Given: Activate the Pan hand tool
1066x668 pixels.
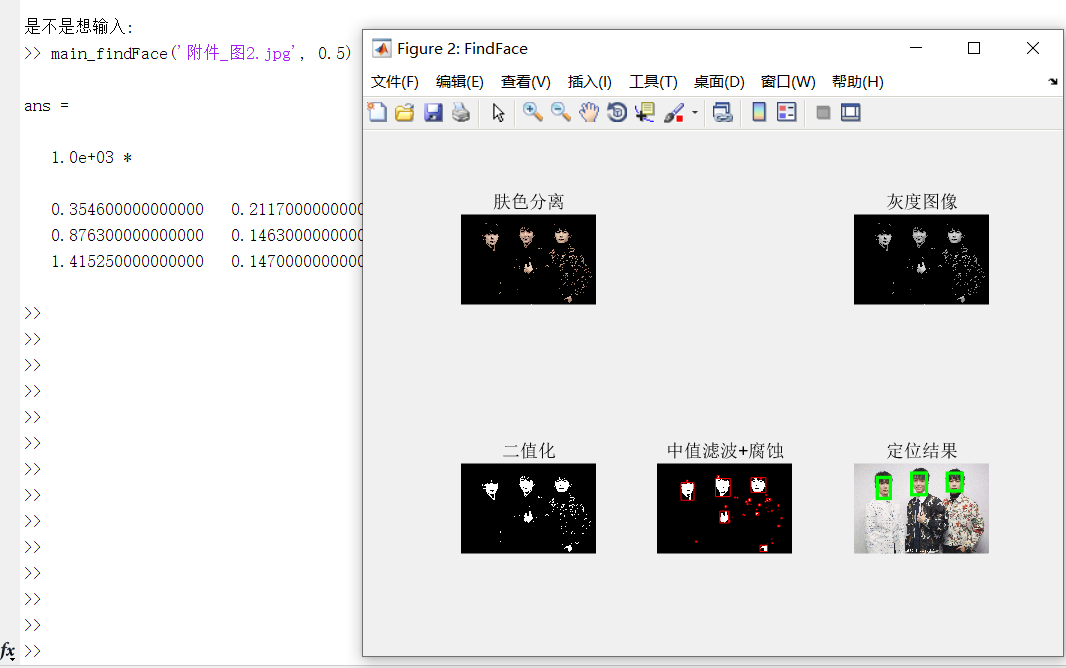Looking at the screenshot, I should 589,112.
